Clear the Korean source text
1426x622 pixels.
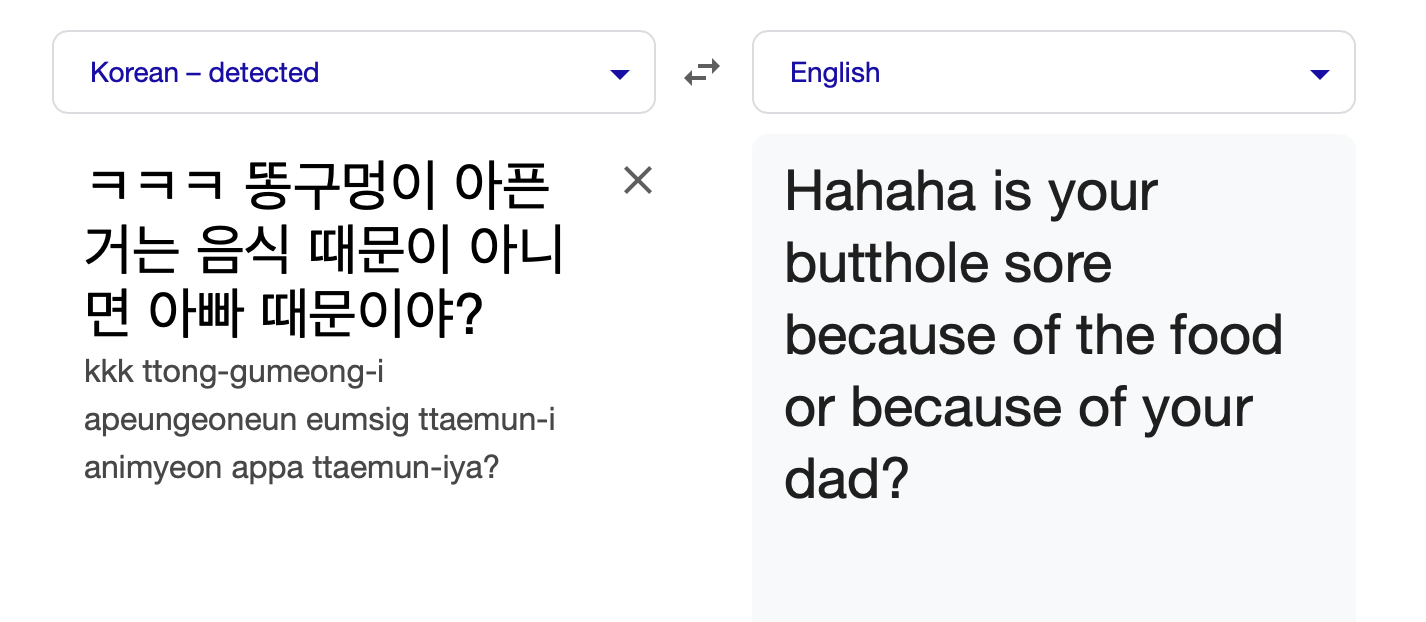(x=637, y=181)
